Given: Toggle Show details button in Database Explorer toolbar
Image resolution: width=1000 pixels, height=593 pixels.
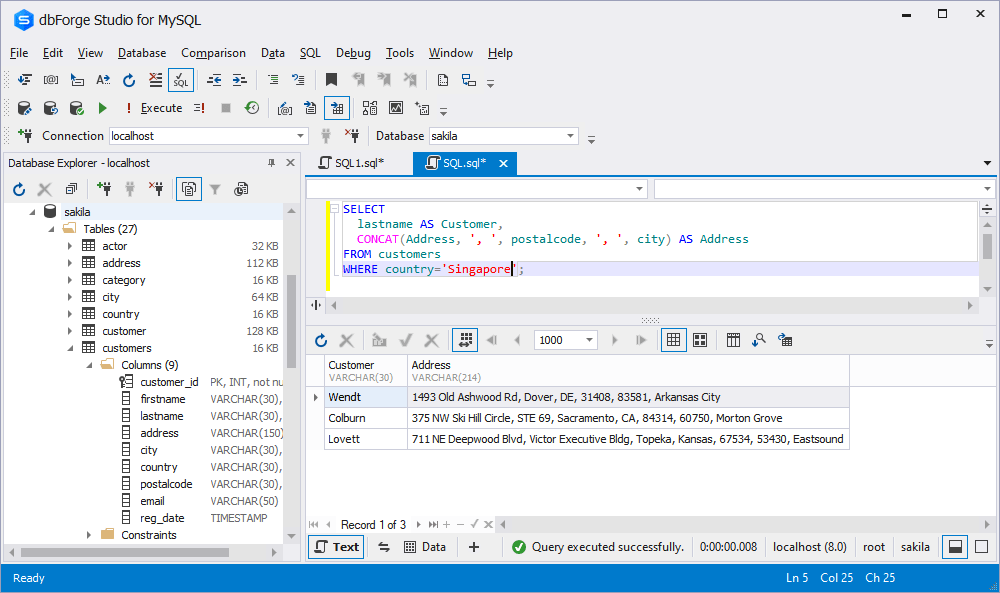Looking at the screenshot, I should 189,189.
